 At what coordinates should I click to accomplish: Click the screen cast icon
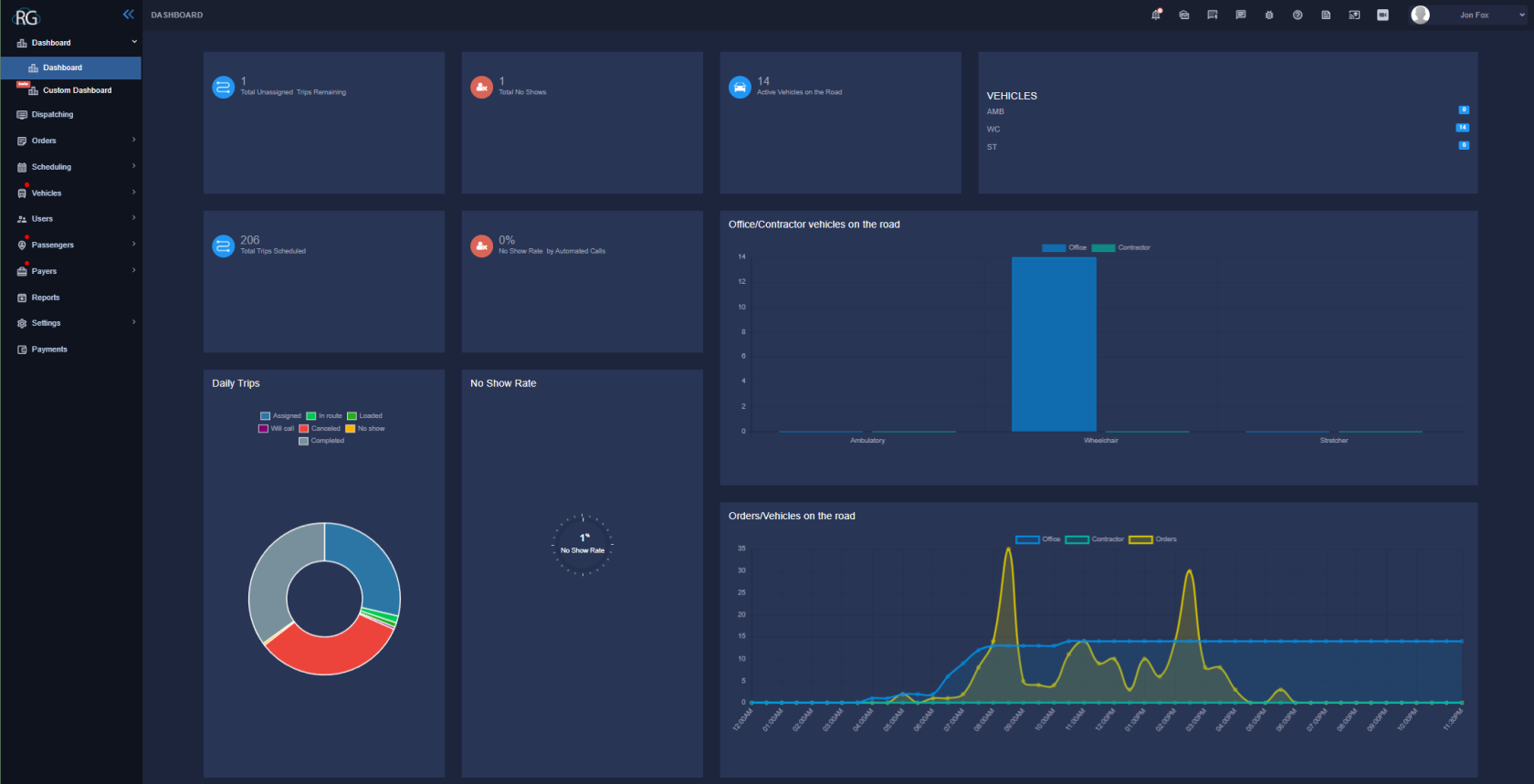1354,15
